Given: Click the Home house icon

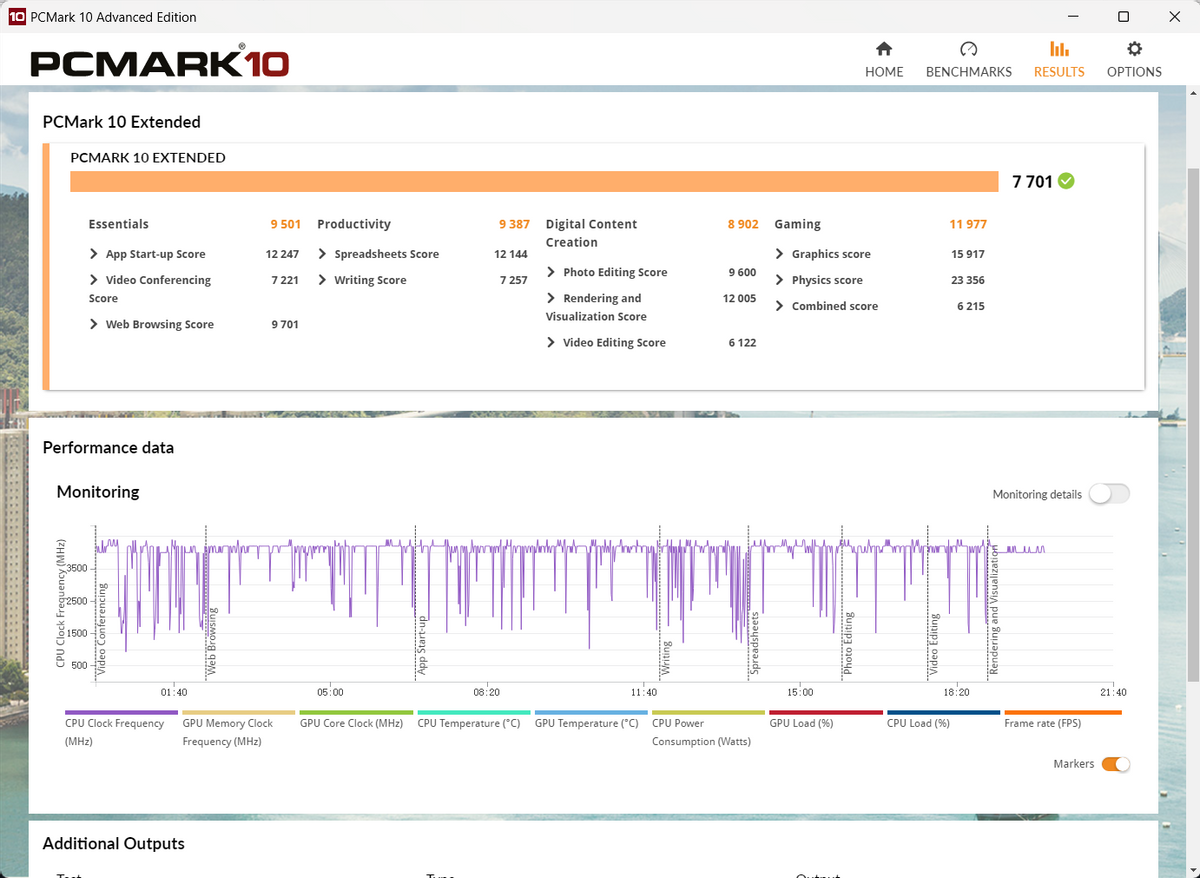Looking at the screenshot, I should click(884, 49).
